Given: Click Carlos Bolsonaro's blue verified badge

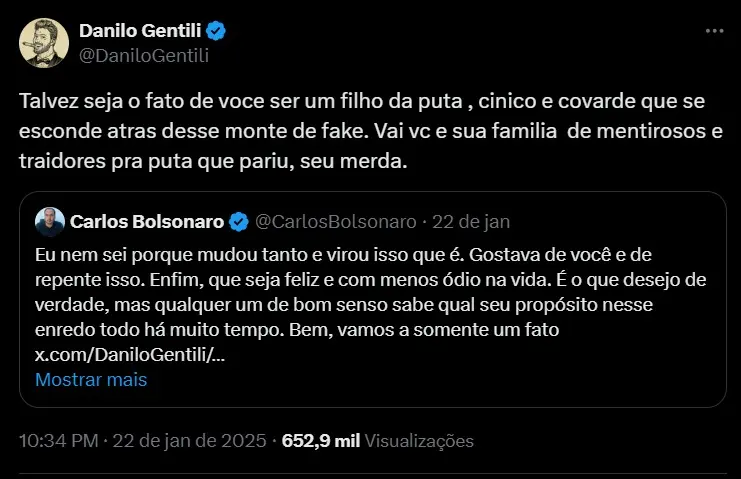Looking at the screenshot, I should point(240,220).
